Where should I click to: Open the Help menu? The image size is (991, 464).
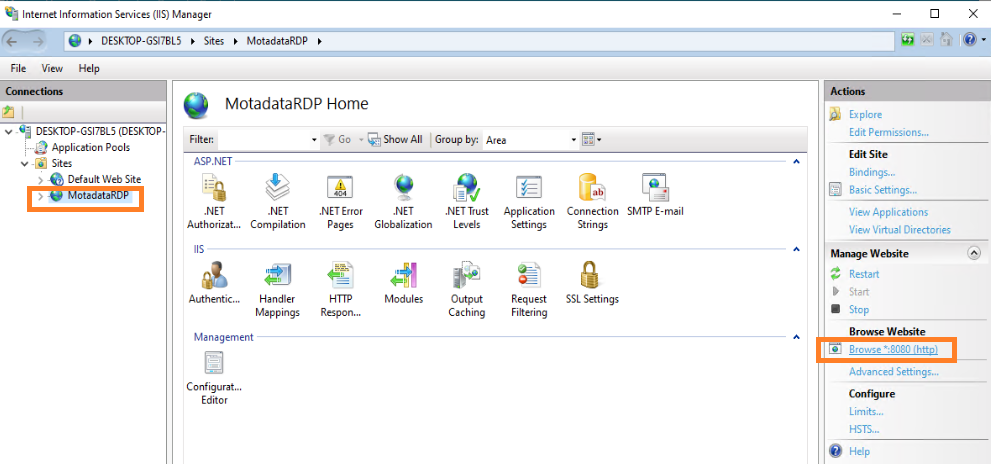89,68
